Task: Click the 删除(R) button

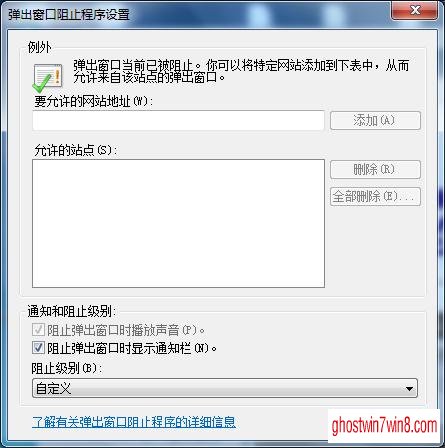Action: point(375,170)
